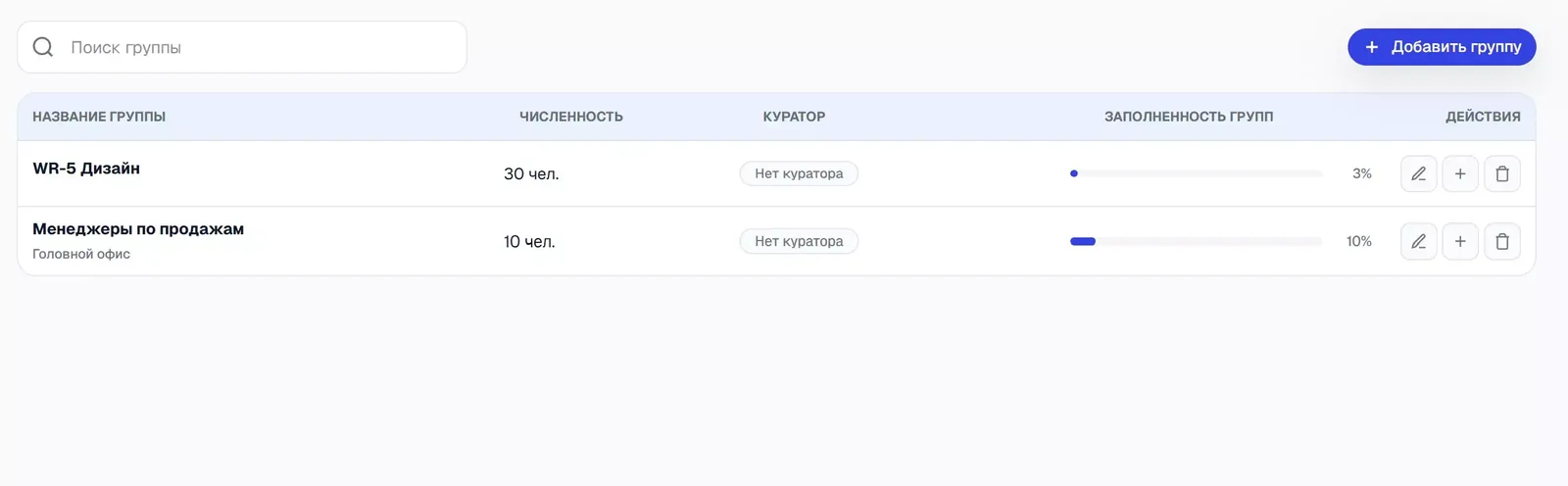Click the Добавить группу button
The height and width of the screenshot is (486, 1568).
[1442, 47]
